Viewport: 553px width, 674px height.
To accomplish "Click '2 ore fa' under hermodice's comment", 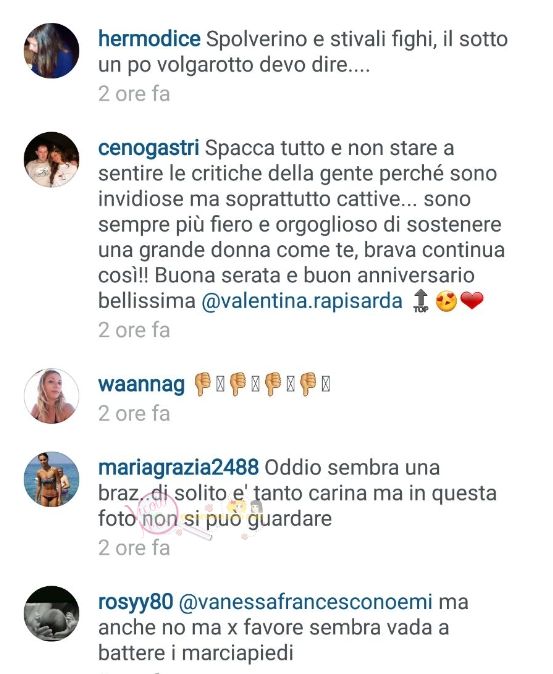I will 134,94.
